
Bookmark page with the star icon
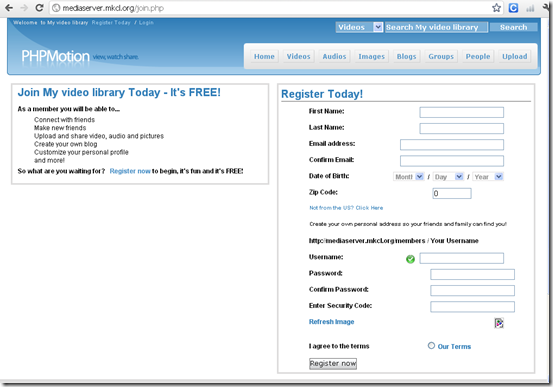click(496, 8)
